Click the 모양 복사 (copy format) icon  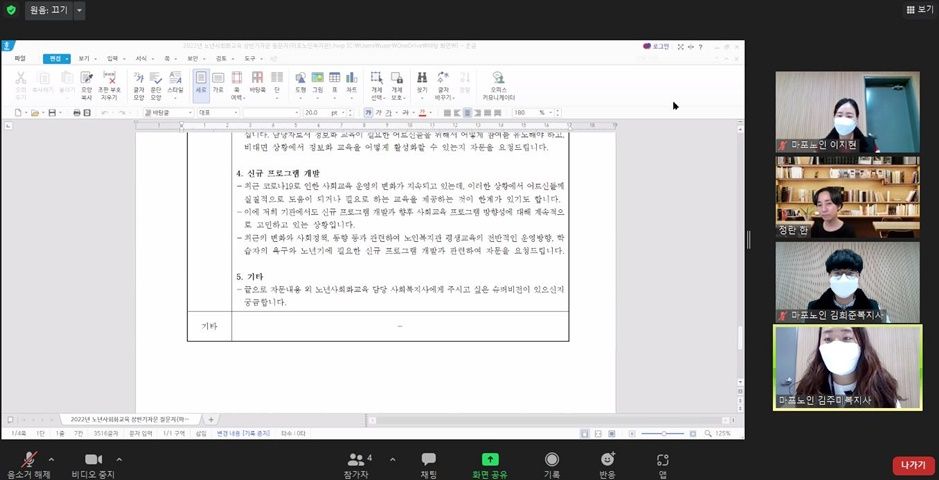tap(87, 85)
